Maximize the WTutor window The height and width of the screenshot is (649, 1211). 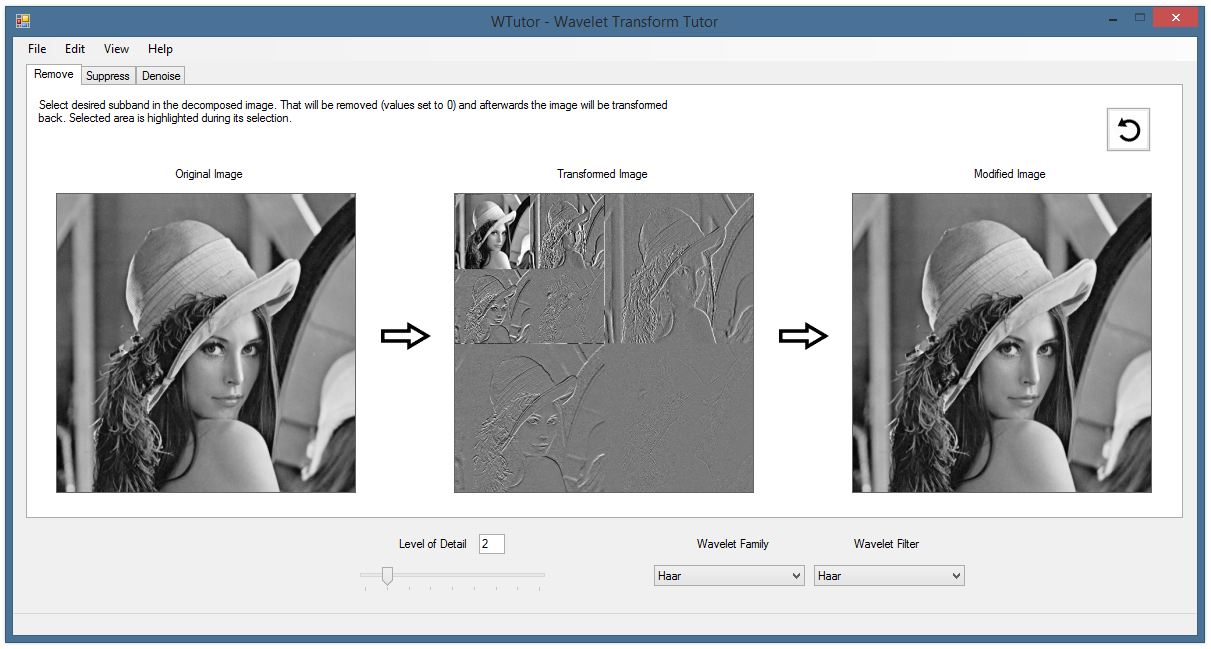(x=1139, y=19)
